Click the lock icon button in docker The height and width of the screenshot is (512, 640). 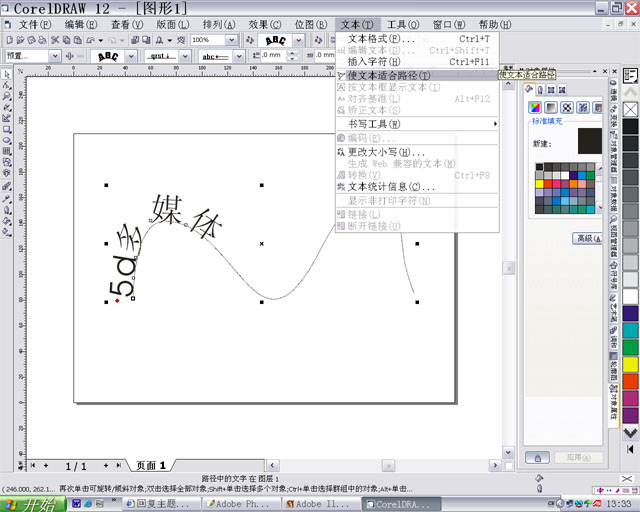[x=537, y=458]
